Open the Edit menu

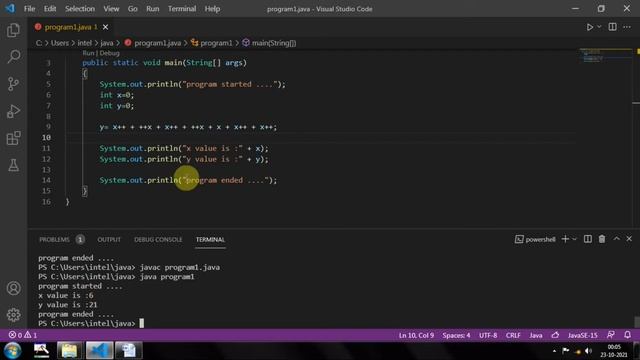click(50, 9)
